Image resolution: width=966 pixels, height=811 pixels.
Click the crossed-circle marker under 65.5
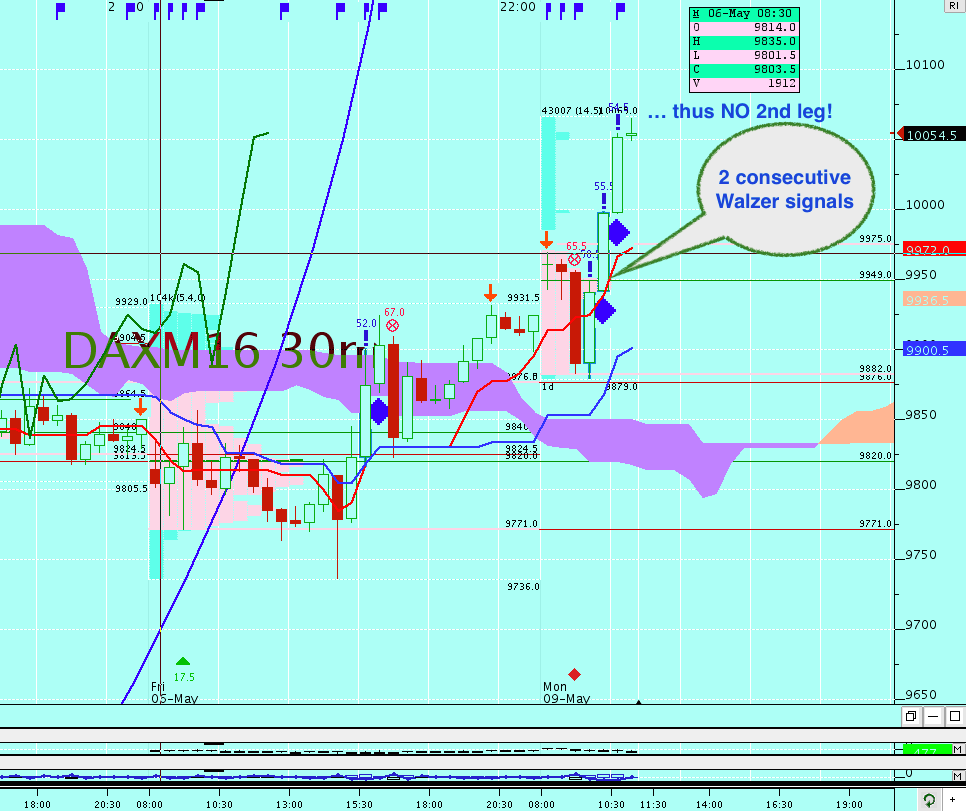tap(574, 259)
